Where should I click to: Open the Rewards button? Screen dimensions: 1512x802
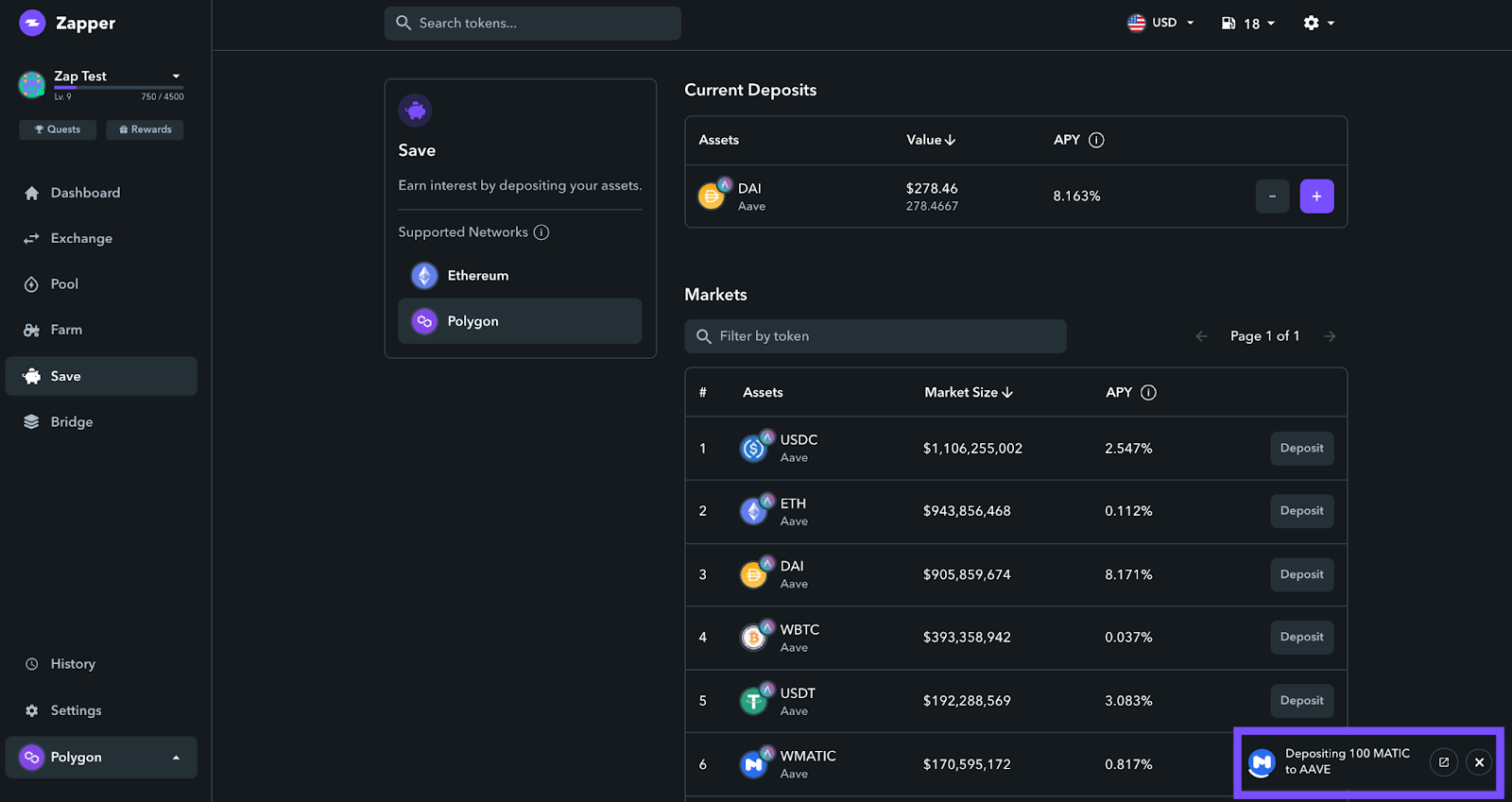pyautogui.click(x=145, y=129)
